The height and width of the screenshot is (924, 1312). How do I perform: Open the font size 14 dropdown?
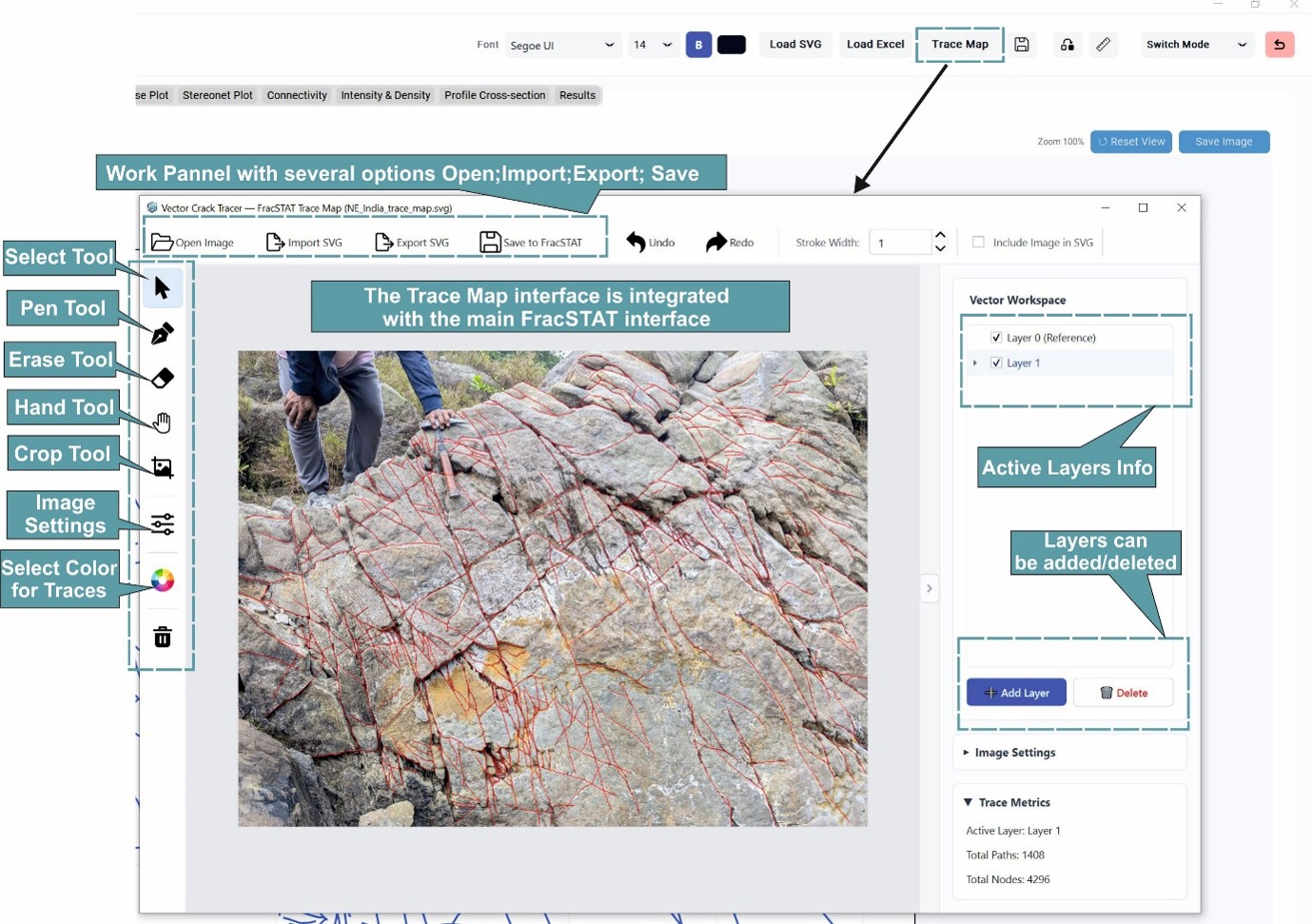(x=654, y=45)
